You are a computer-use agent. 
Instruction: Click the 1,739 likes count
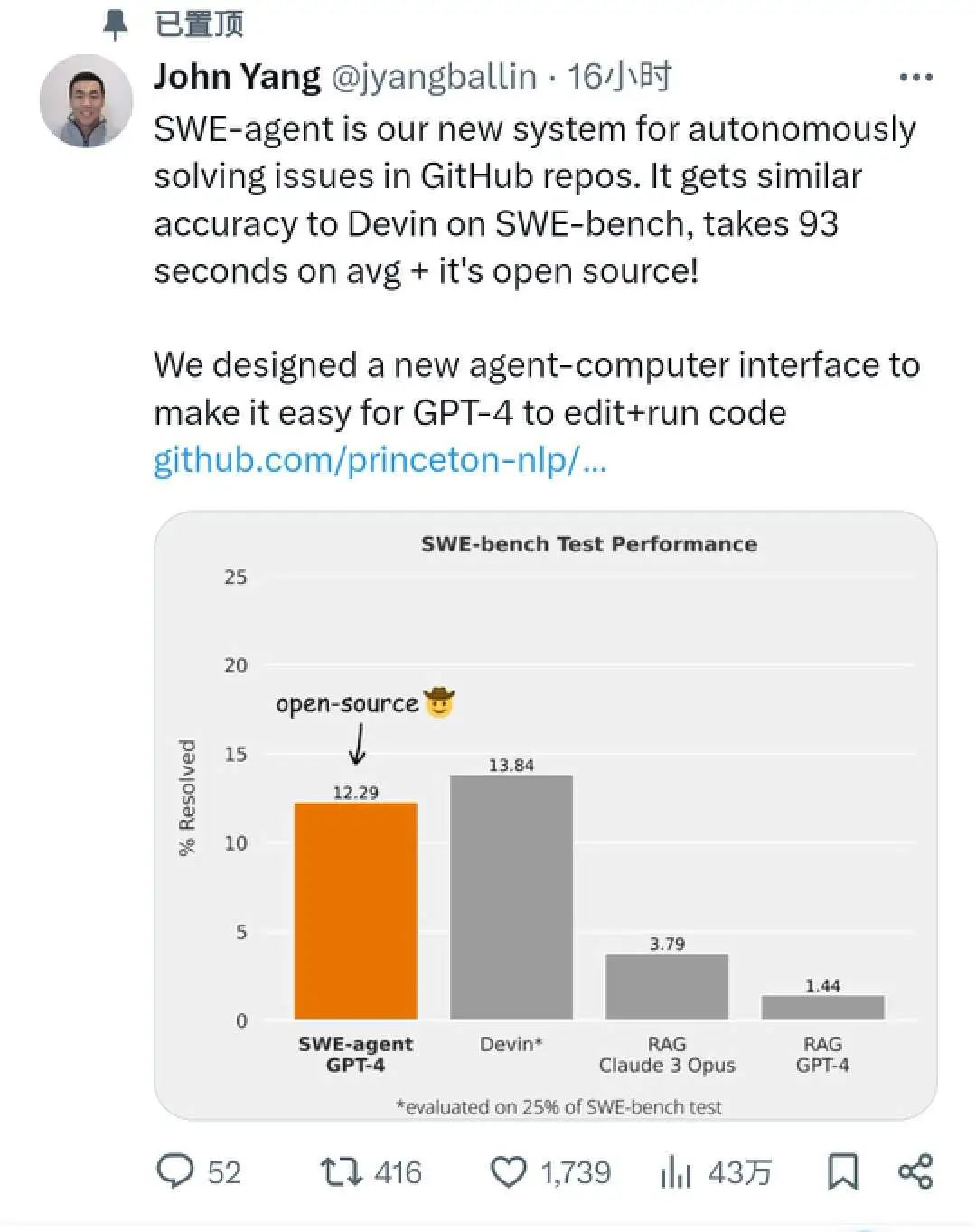[x=576, y=1172]
